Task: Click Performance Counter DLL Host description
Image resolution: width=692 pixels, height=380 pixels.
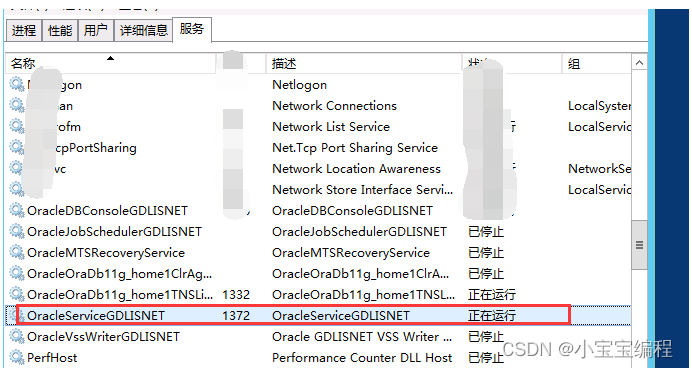Action: pos(362,358)
